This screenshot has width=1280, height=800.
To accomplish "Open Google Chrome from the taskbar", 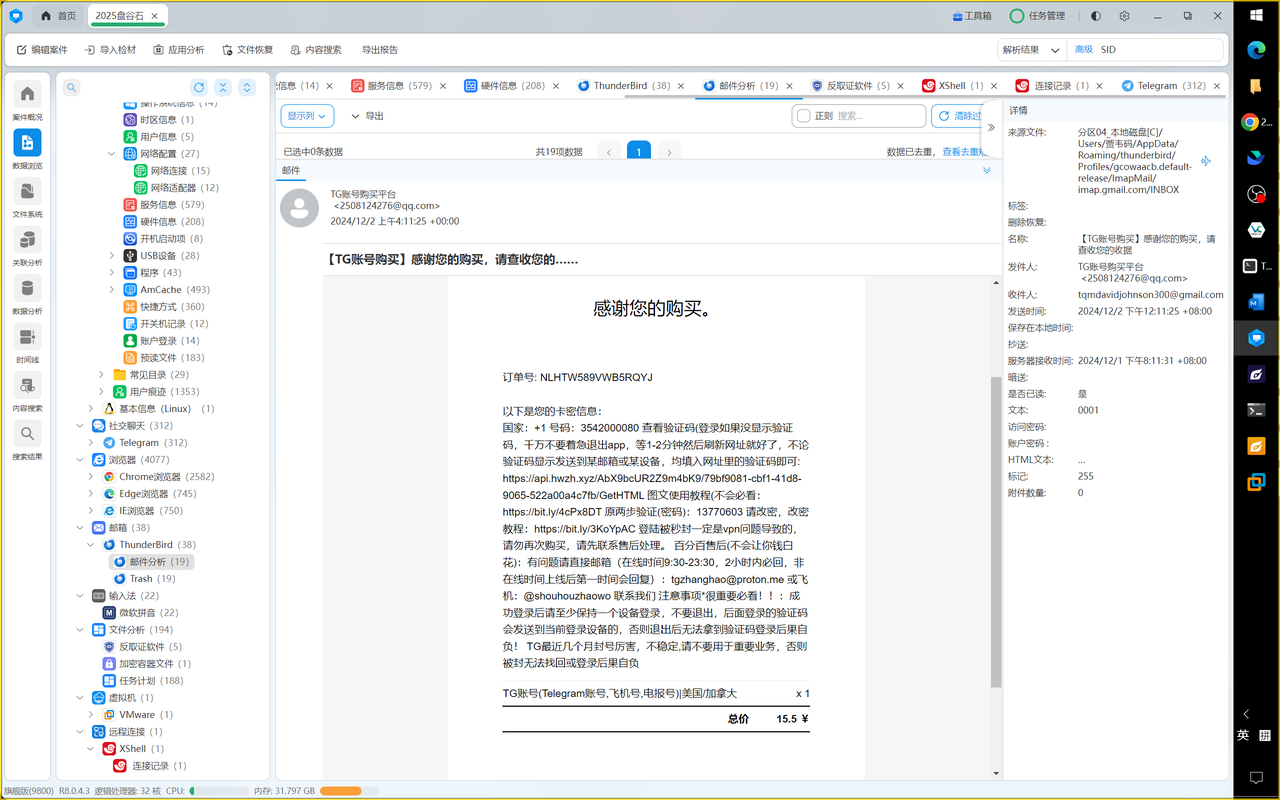I will (x=1250, y=122).
